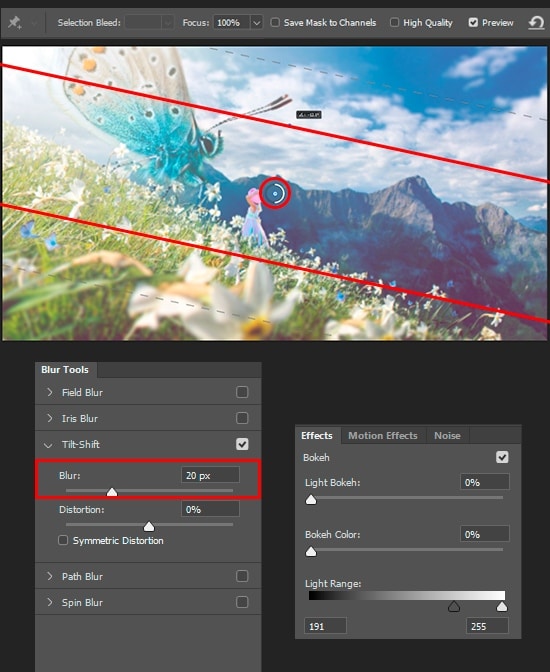
Task: Click the reset all pins arrow icon
Action: click(536, 22)
